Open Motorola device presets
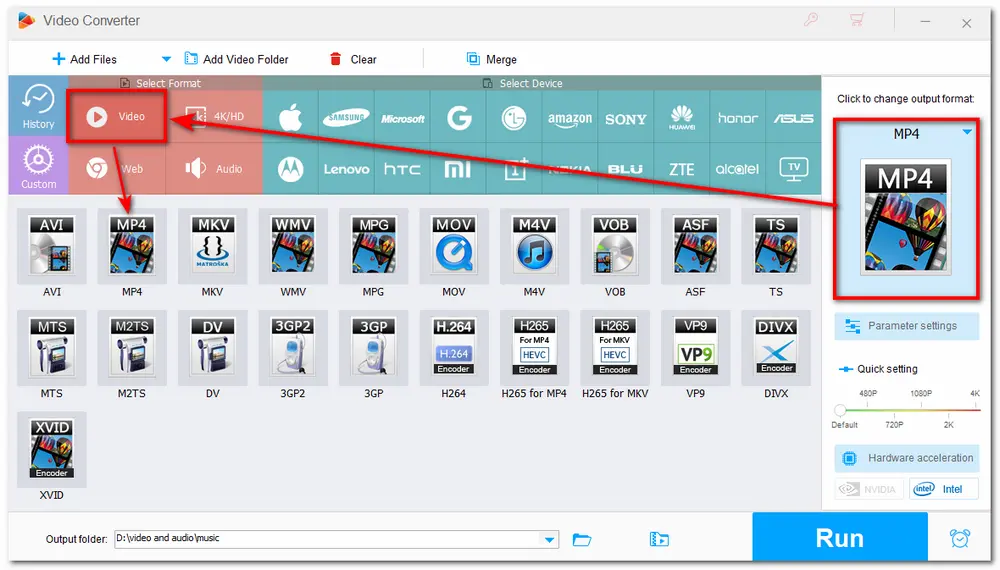The image size is (1000, 570). pos(290,169)
